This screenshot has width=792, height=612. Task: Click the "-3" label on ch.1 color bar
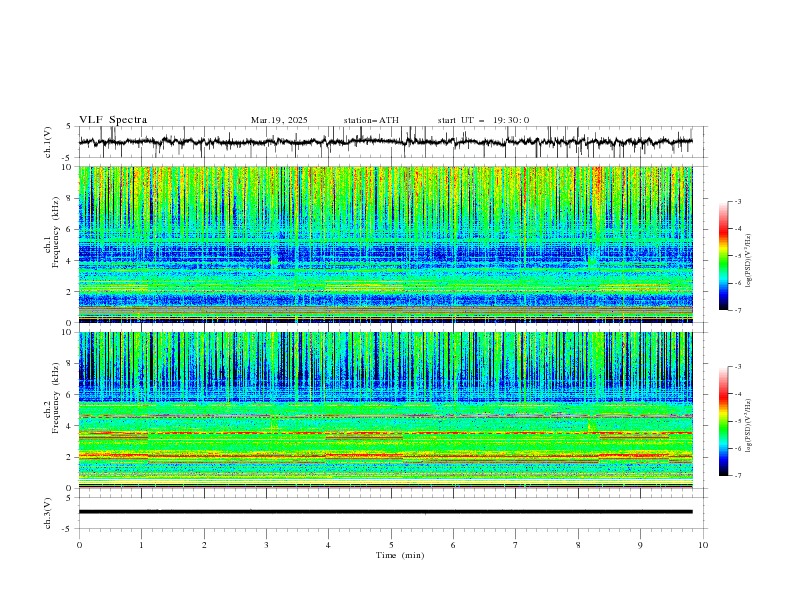click(x=737, y=201)
